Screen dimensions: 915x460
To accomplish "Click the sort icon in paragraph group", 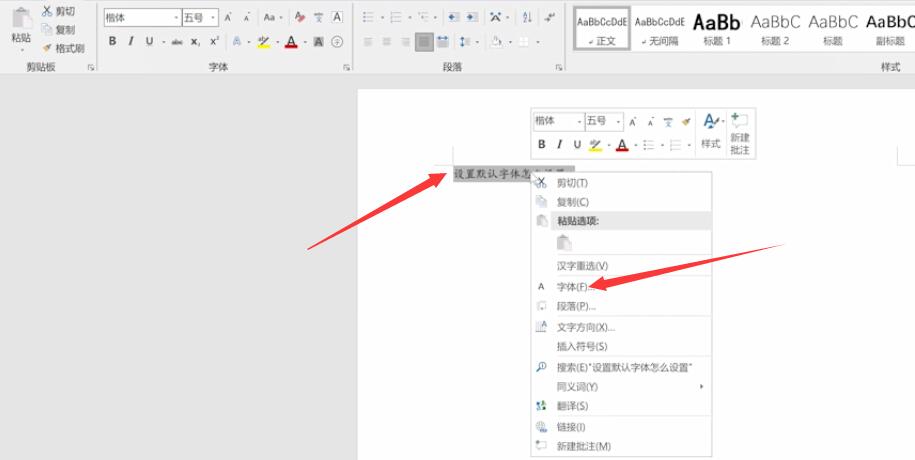I will pyautogui.click(x=527, y=18).
